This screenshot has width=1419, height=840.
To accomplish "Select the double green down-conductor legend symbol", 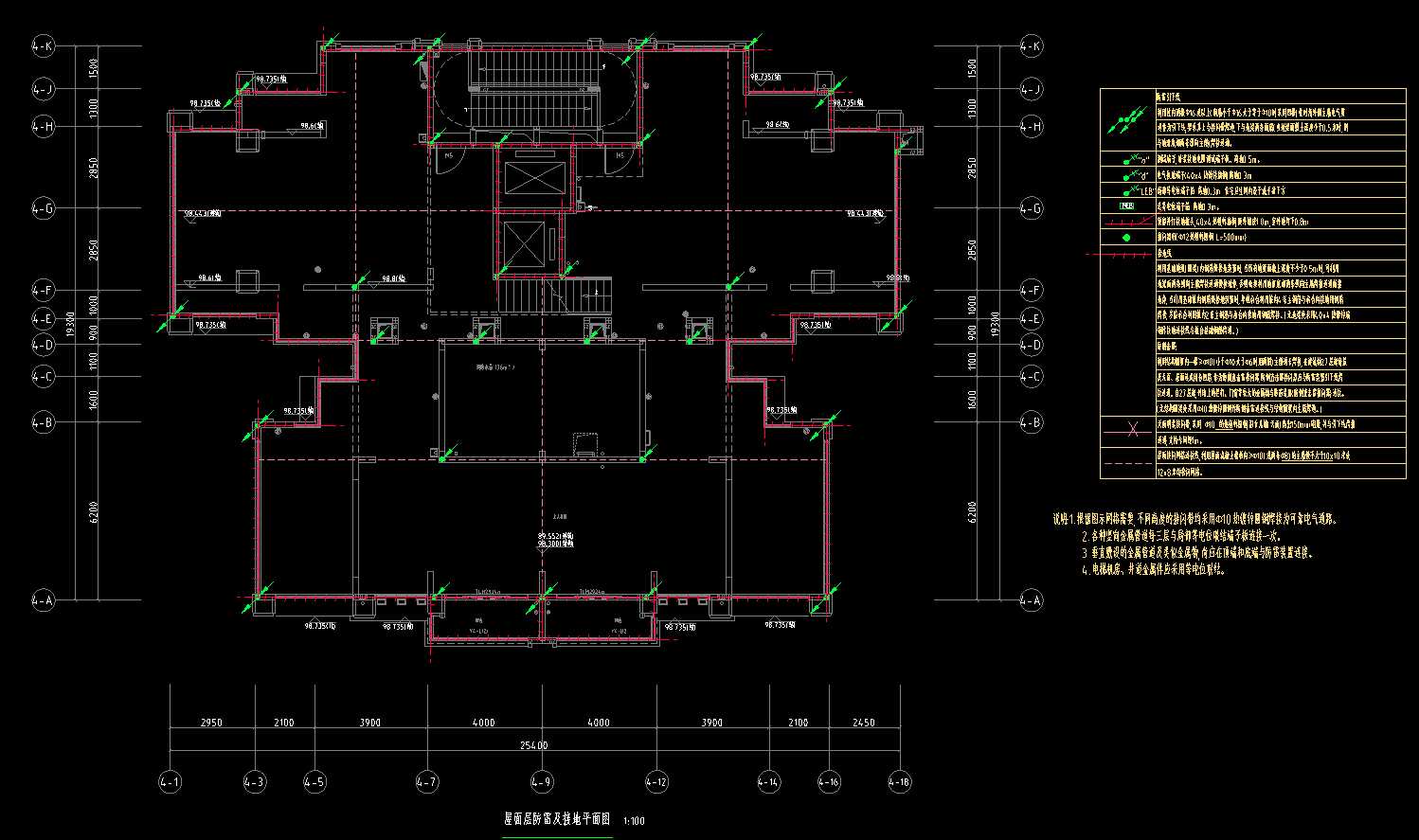I will [1126, 120].
